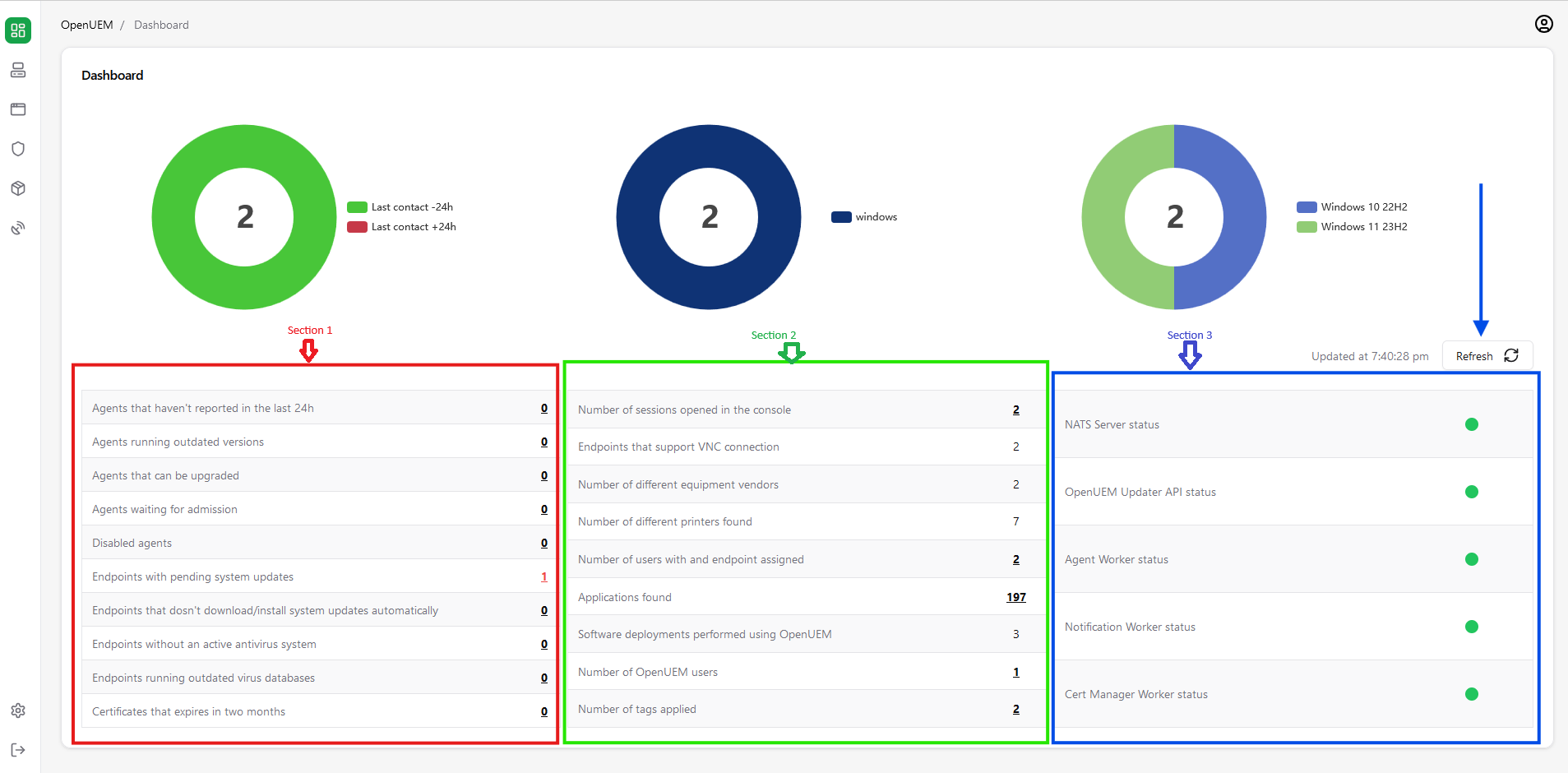Screen dimensions: 1568x773
Task: Toggle the 'Last contact +24h' legend swatch
Action: (x=357, y=227)
